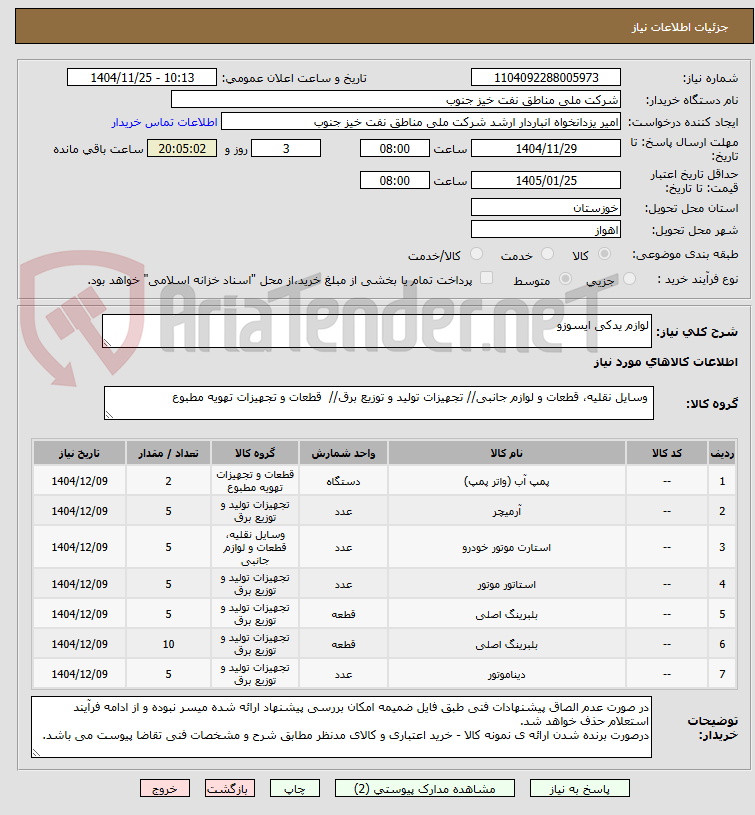Click the buyer organization name field
755x815 pixels.
point(395,100)
